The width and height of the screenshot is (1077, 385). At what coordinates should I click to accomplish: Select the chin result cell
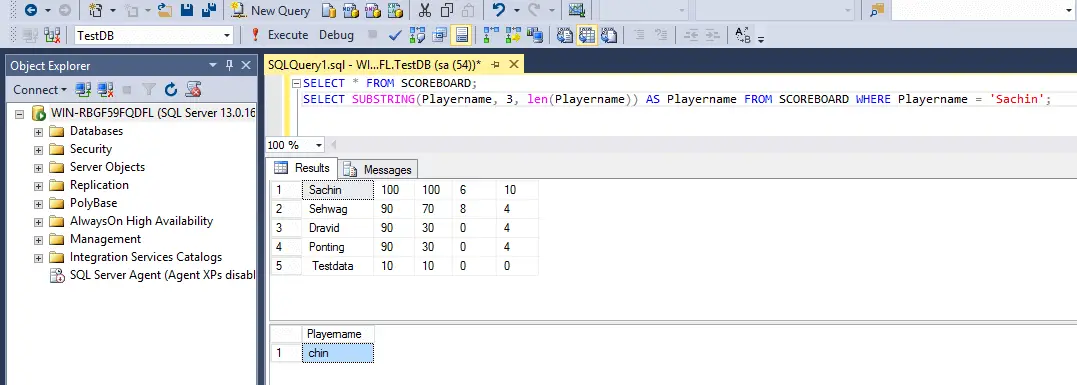338,353
